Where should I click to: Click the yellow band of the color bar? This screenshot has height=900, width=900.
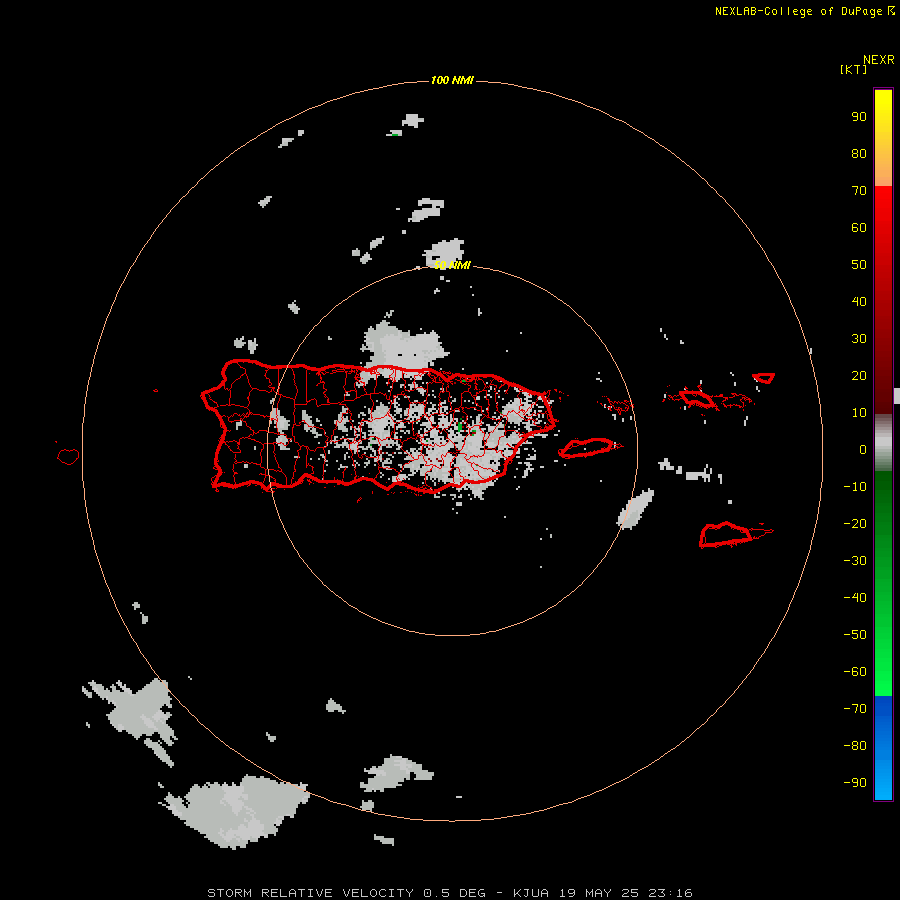(x=883, y=138)
